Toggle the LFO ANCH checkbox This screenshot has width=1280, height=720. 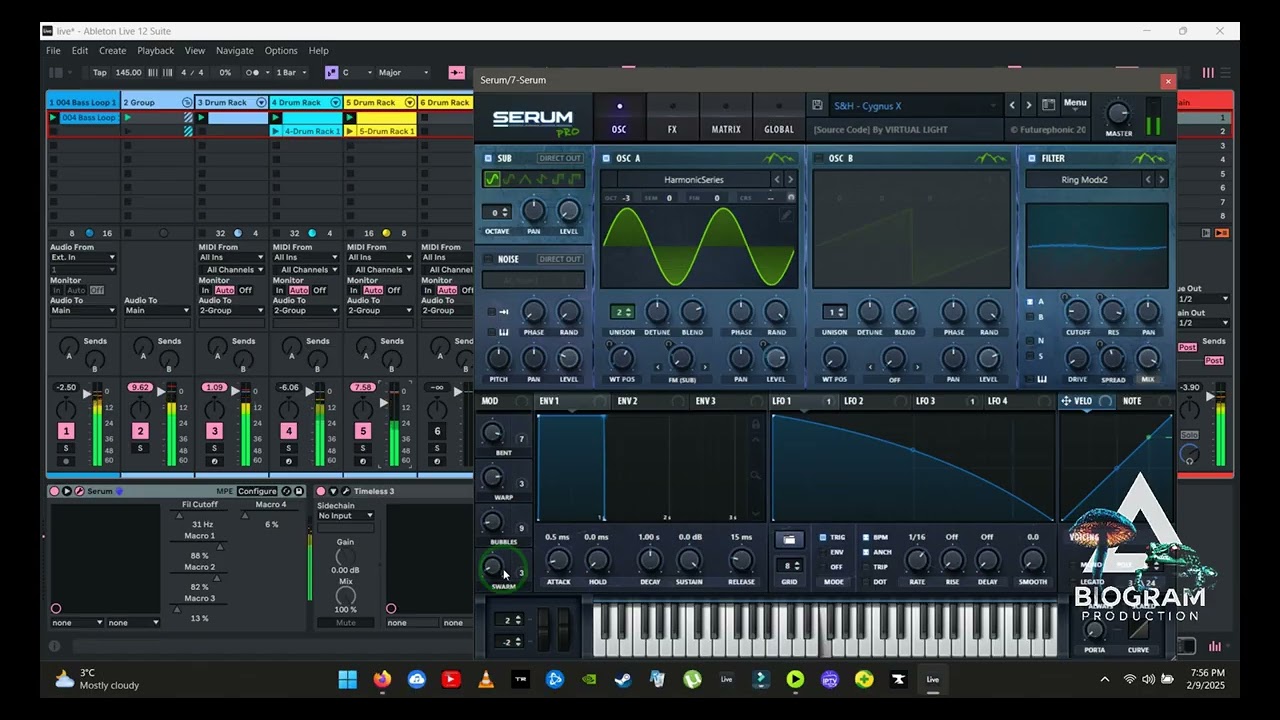(866, 552)
